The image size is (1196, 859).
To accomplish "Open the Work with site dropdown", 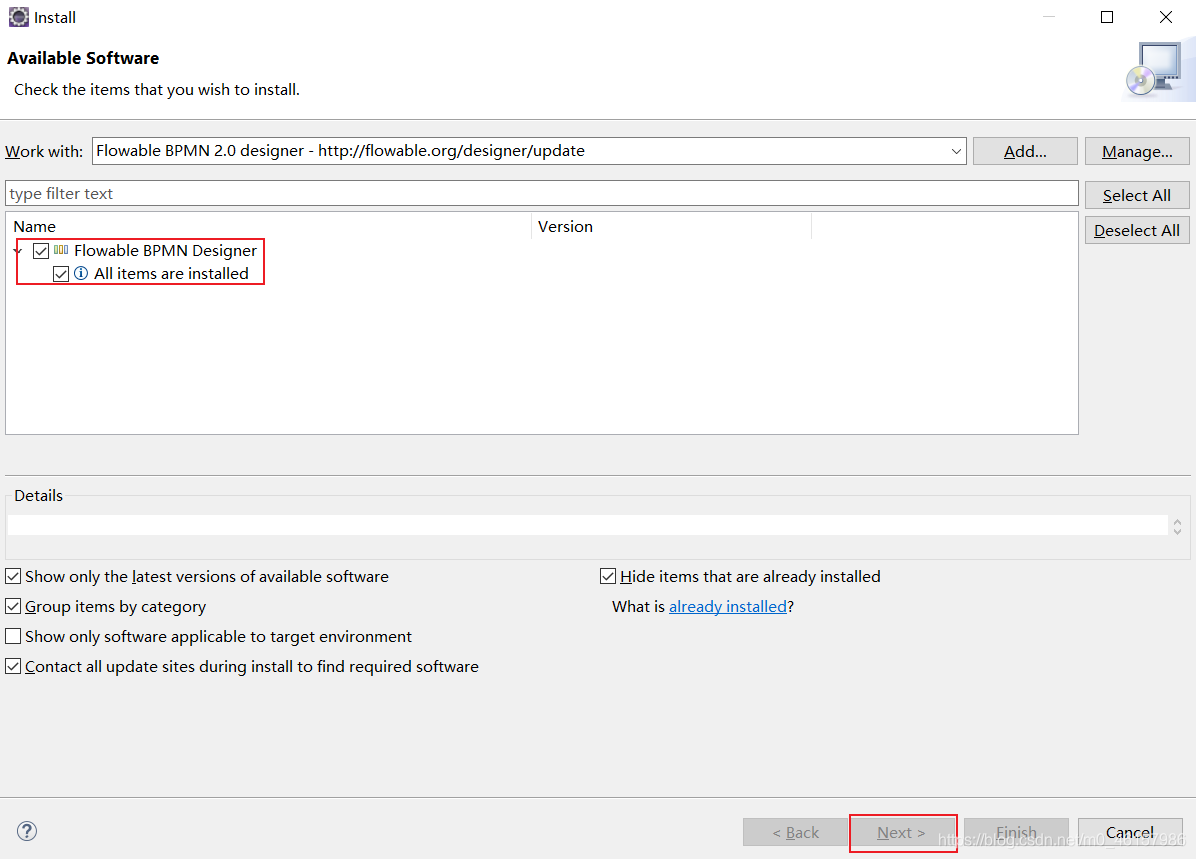I will tap(957, 151).
